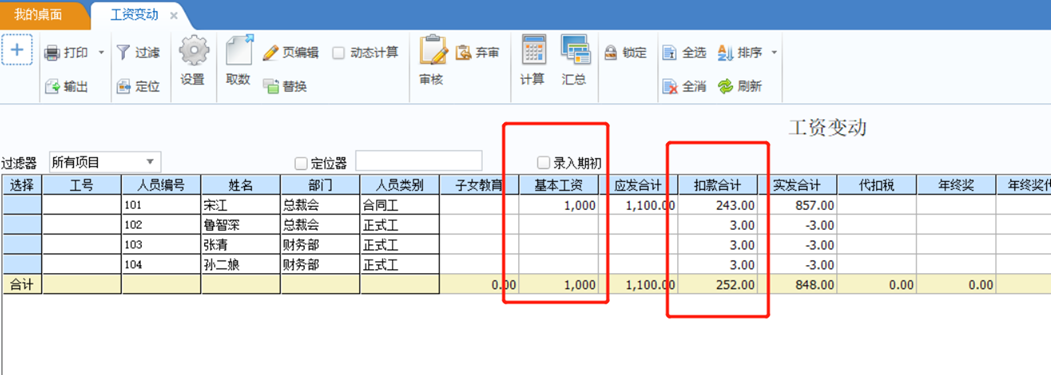The image size is (1051, 375).
Task: Click the 姓名 column header
Action: [x=241, y=185]
